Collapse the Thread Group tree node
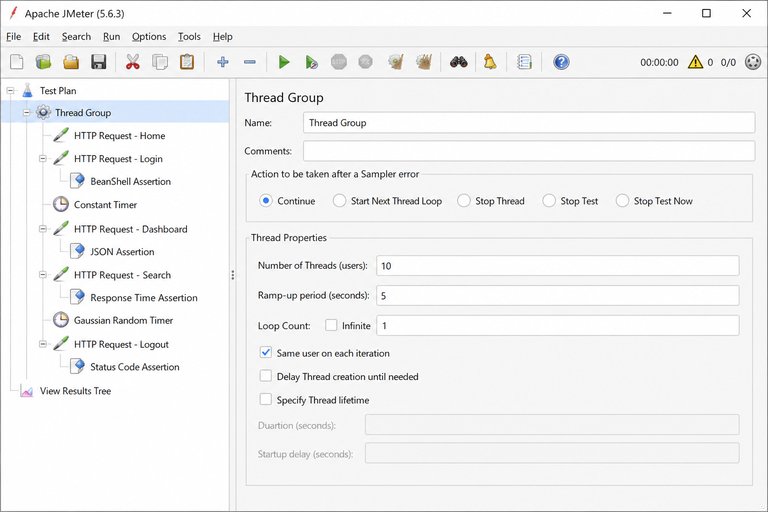The height and width of the screenshot is (512, 768). coord(26,113)
